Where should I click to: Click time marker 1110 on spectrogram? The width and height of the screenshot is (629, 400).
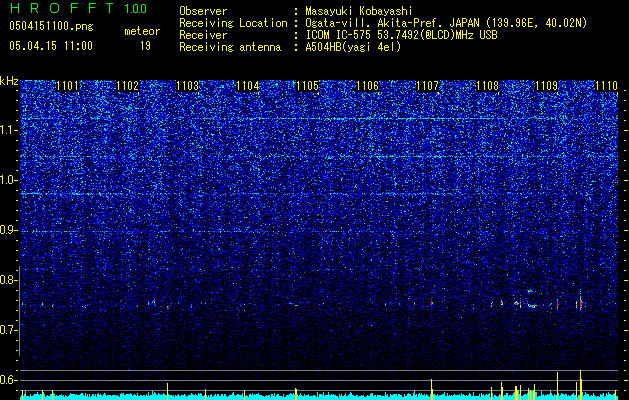tap(607, 86)
